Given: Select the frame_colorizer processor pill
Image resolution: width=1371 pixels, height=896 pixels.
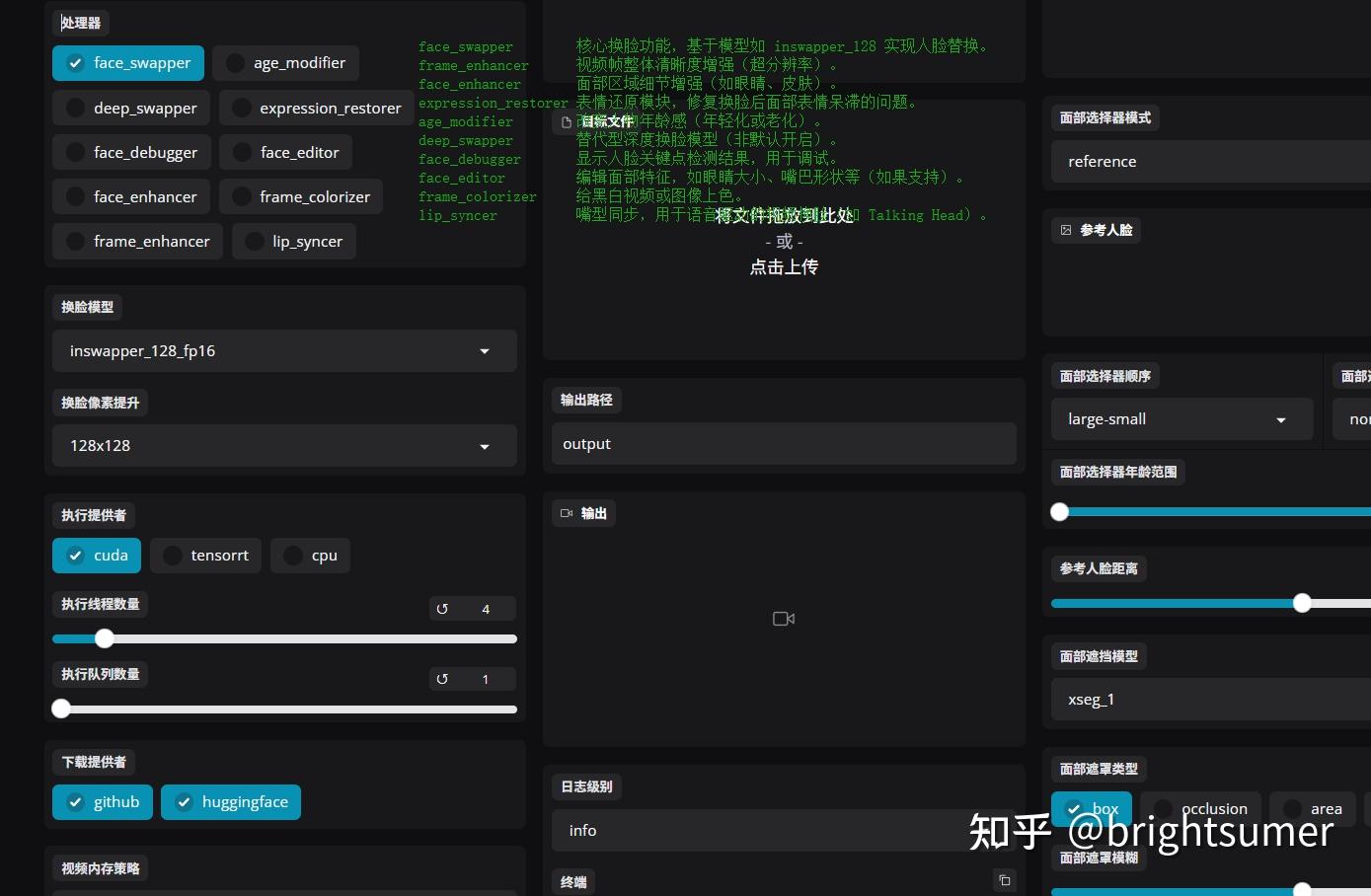Looking at the screenshot, I should coord(301,196).
